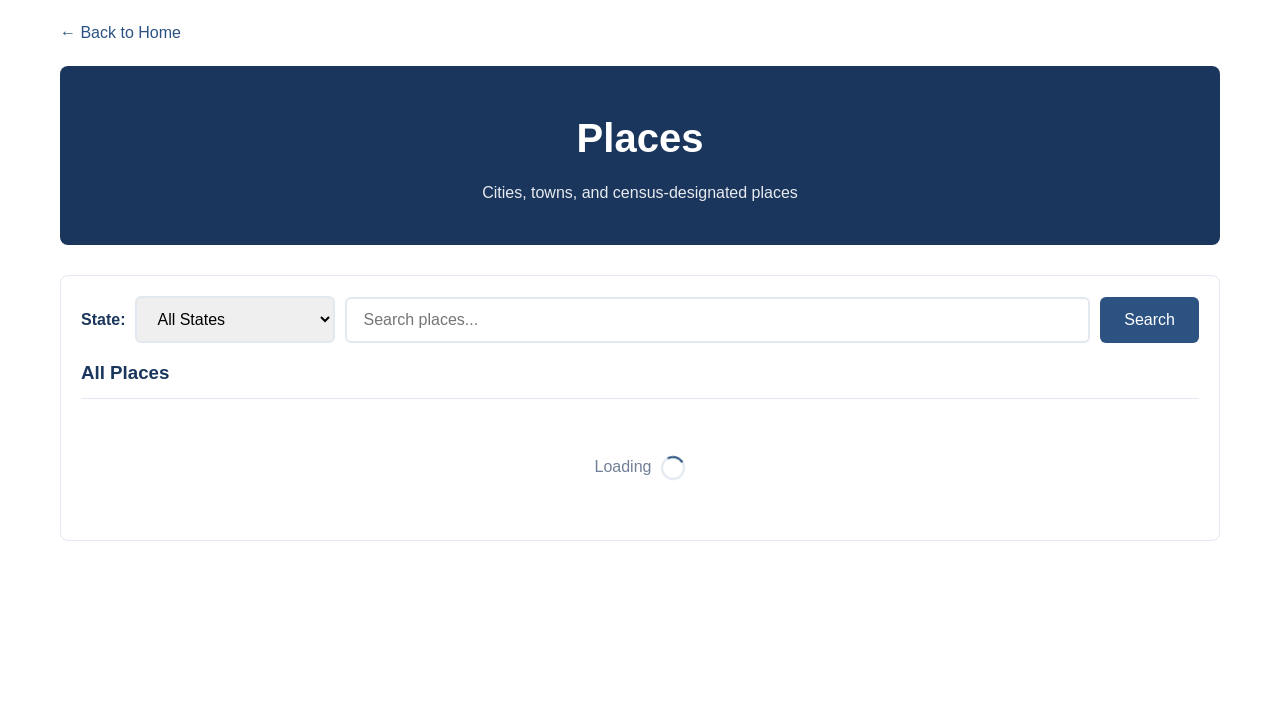
Task: Click the dropdown arrow on the state selector
Action: click(x=324, y=320)
